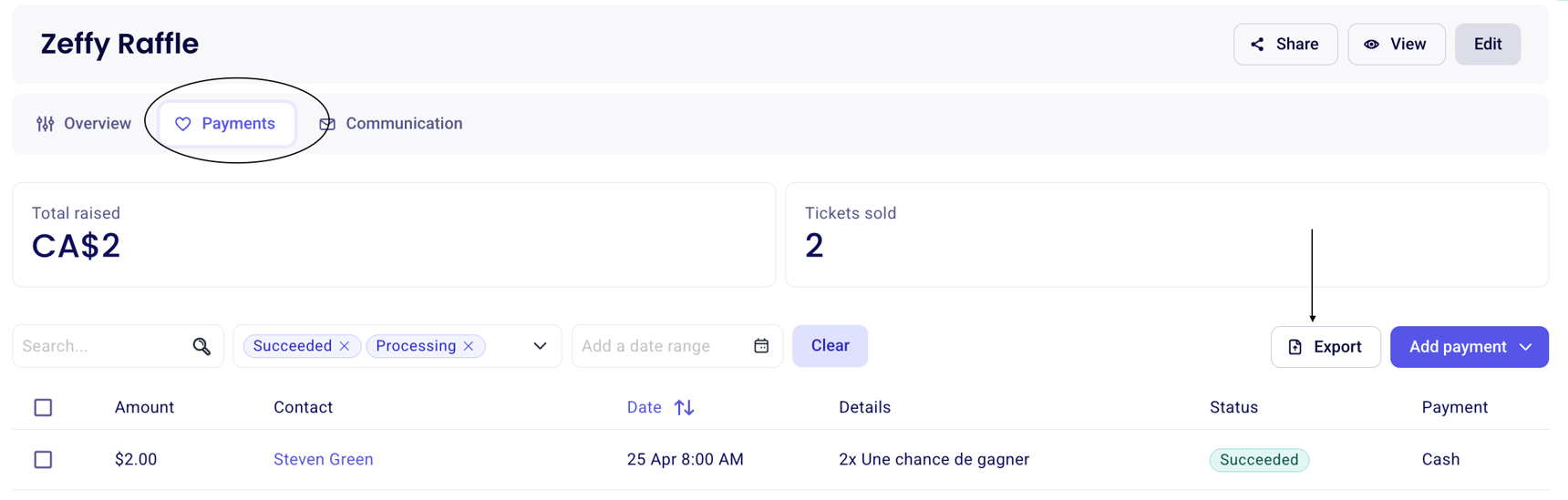Click the Edit button
This screenshot has width=1568, height=500.
1487,45
